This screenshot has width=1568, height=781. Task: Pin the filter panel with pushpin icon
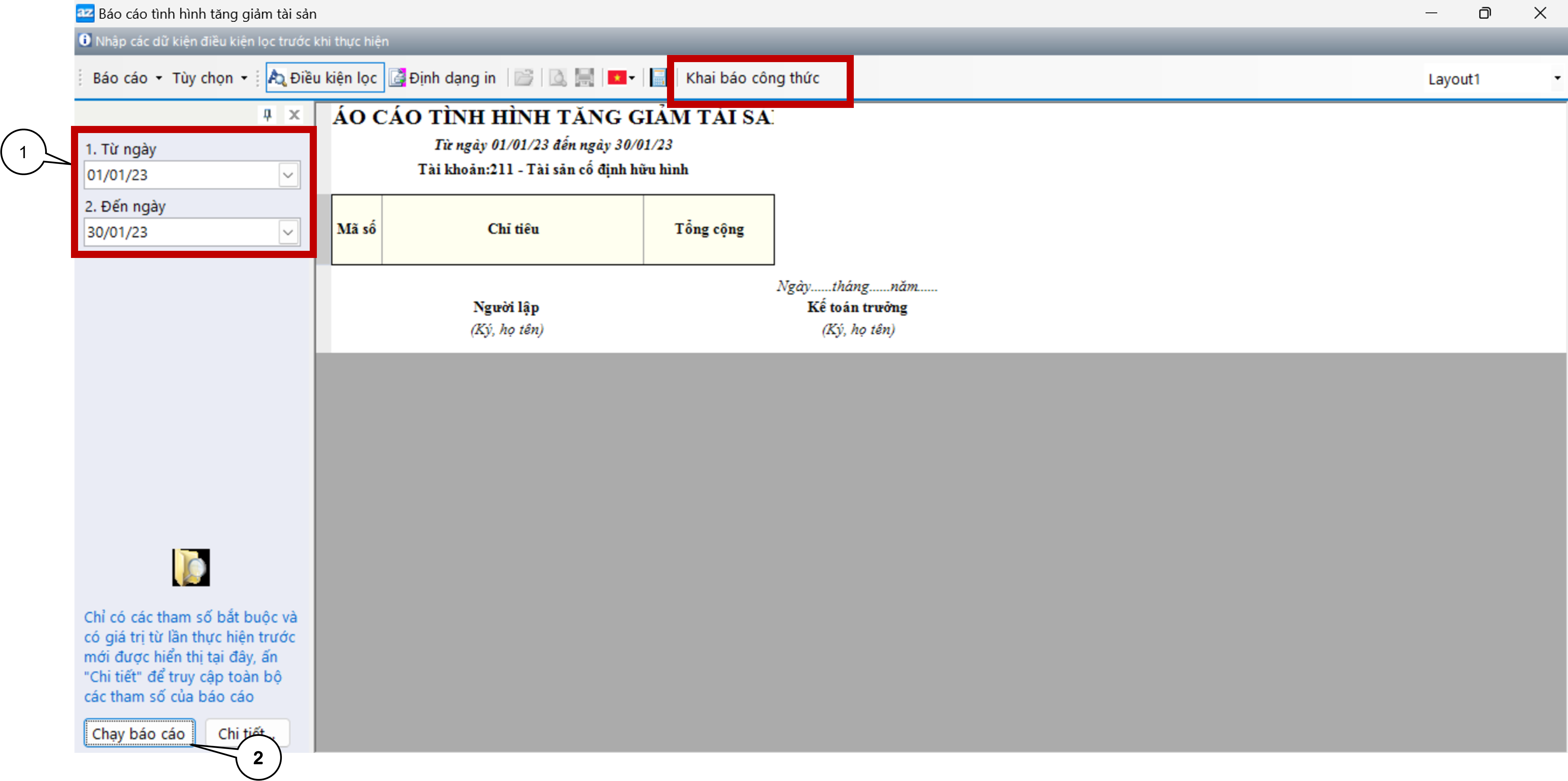267,114
